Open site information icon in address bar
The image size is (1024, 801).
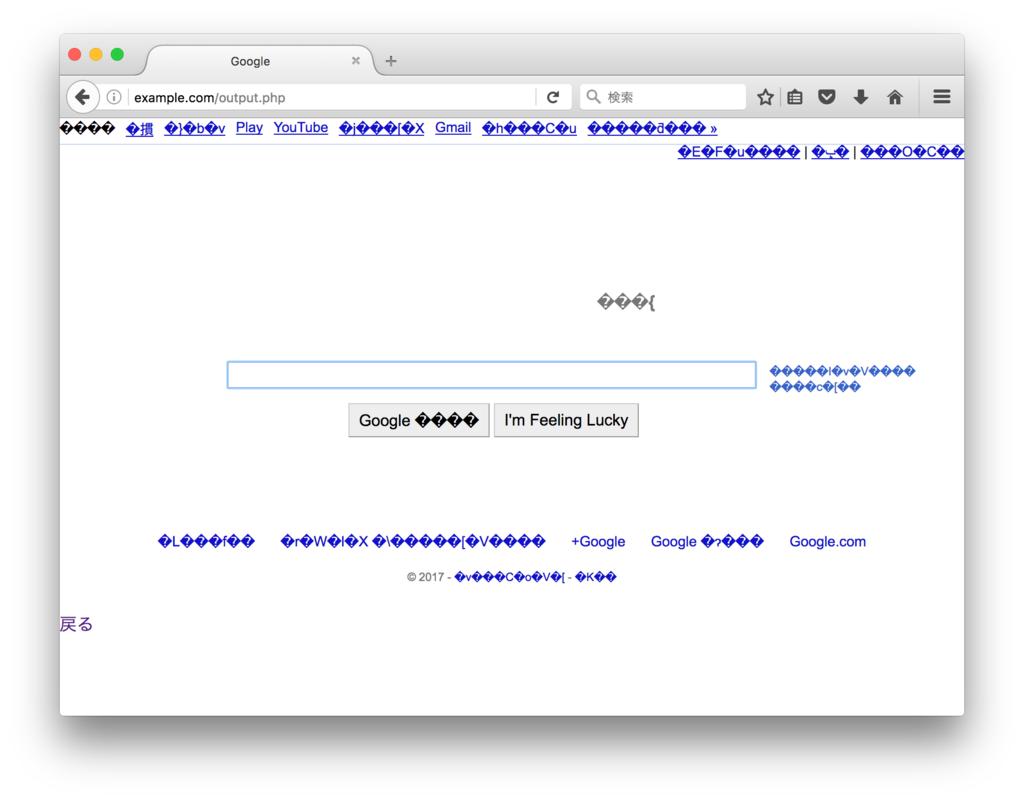pyautogui.click(x=114, y=97)
